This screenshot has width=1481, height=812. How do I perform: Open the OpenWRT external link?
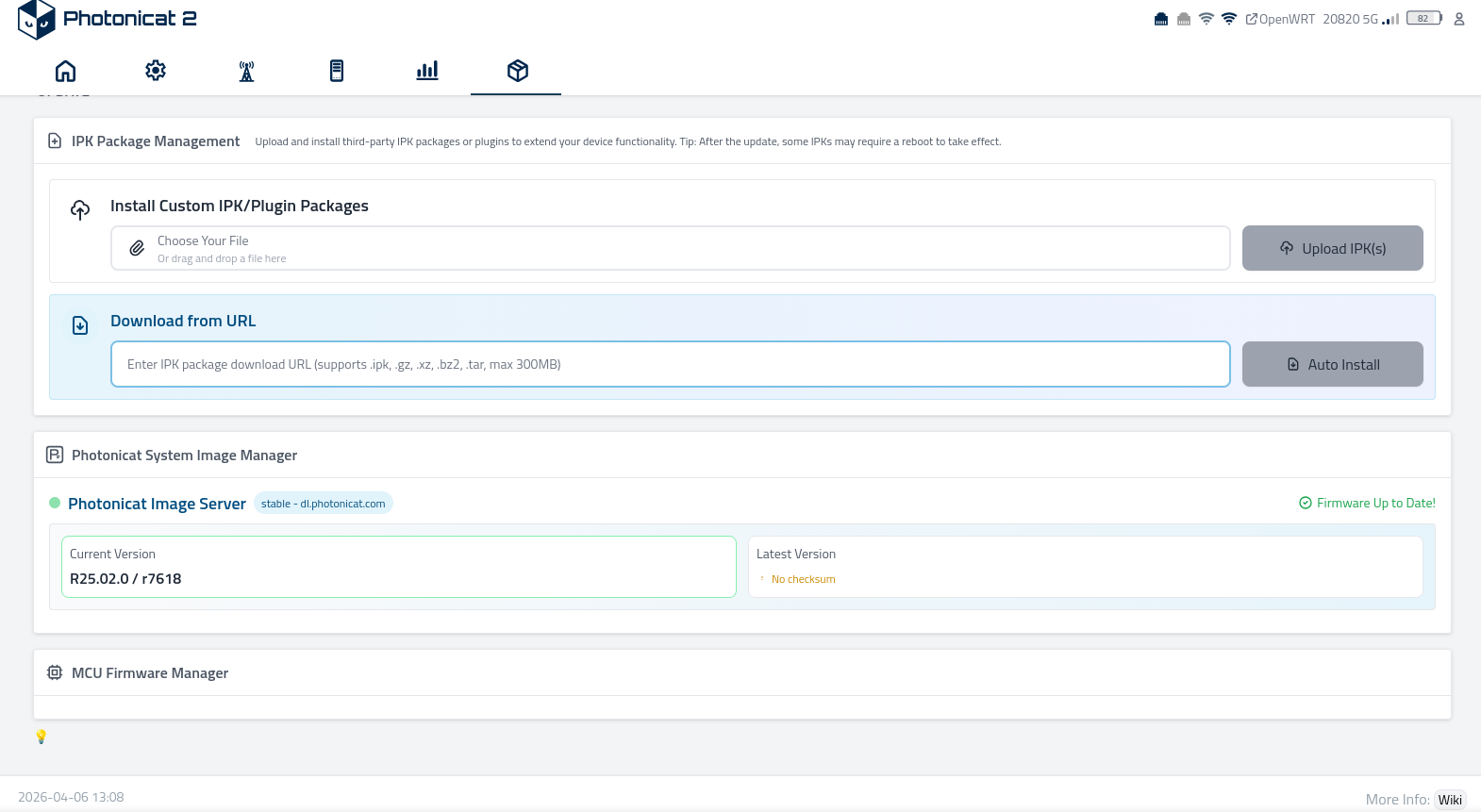1280,19
